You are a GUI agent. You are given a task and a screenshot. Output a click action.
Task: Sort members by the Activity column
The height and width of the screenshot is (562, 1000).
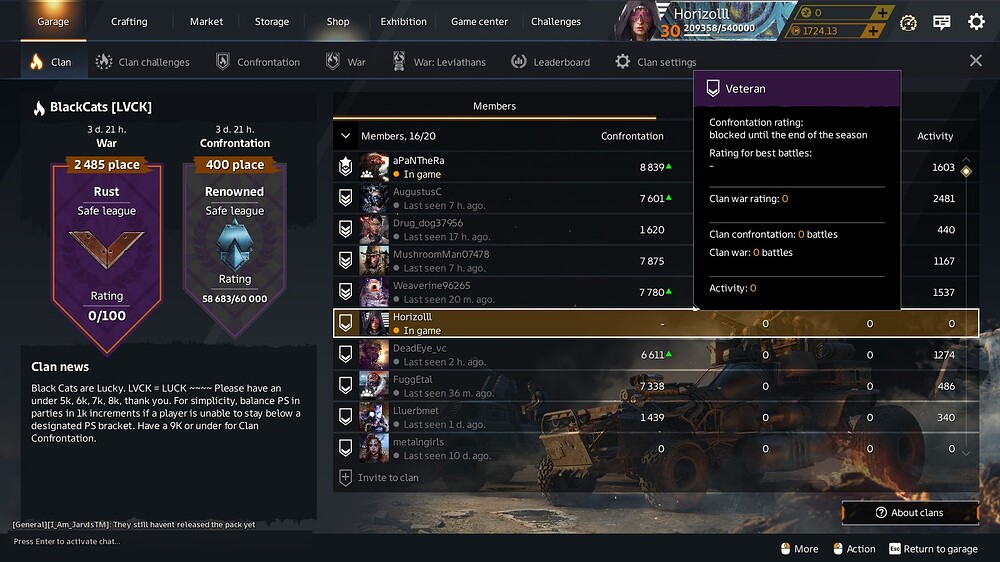tap(935, 136)
